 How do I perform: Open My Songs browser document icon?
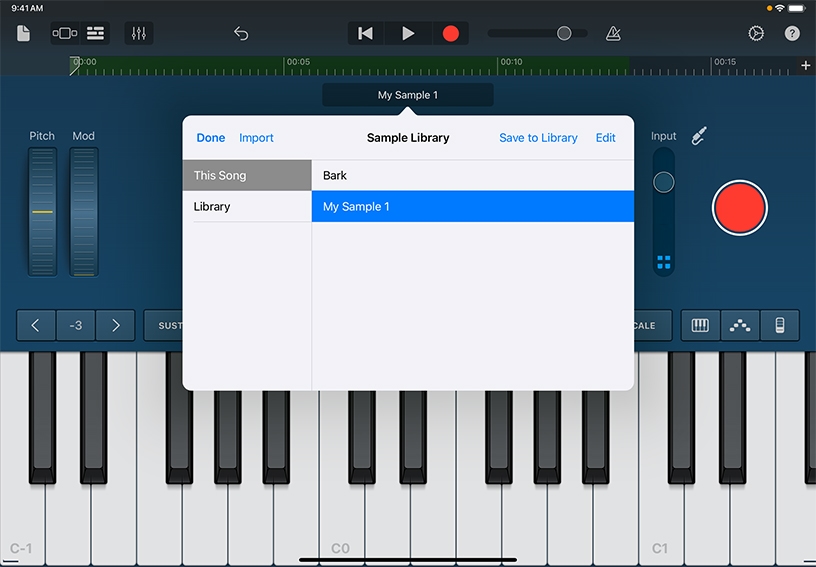(x=24, y=33)
